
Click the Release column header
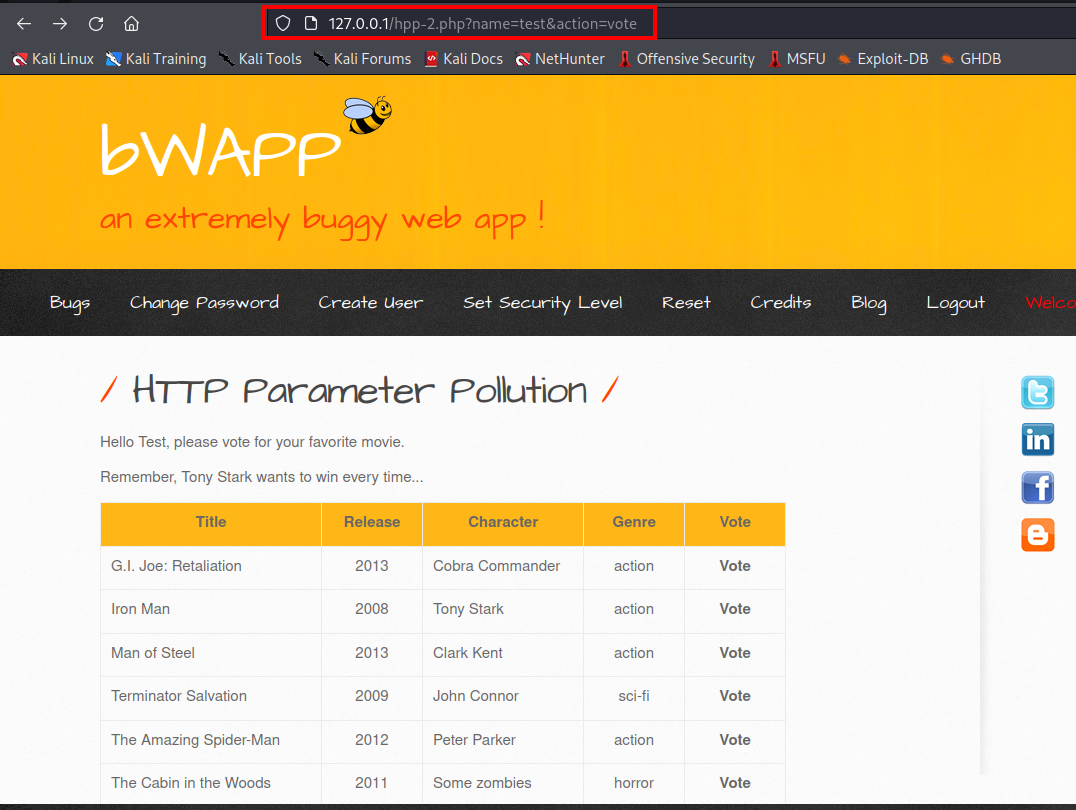tap(372, 522)
